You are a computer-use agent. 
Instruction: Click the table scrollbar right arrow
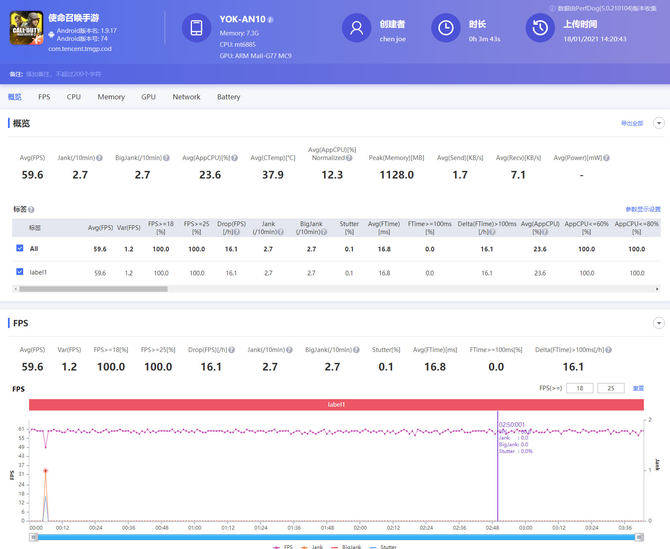[657, 289]
